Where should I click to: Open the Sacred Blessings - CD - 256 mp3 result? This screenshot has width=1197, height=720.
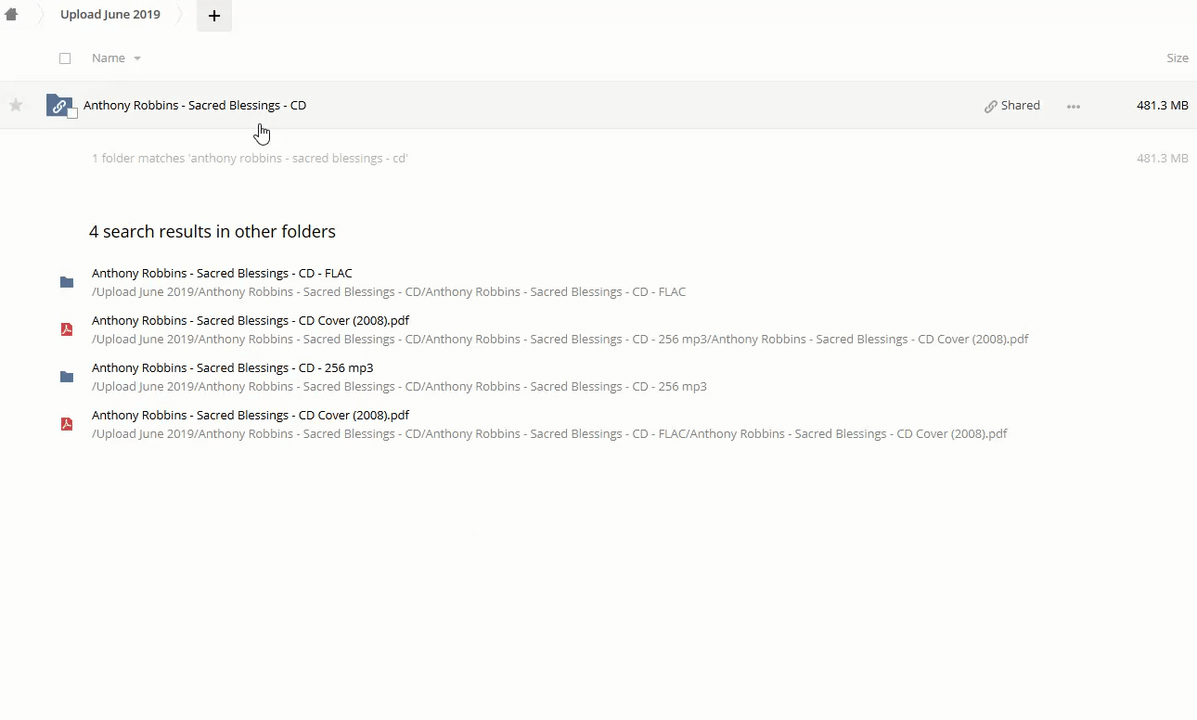click(x=232, y=368)
